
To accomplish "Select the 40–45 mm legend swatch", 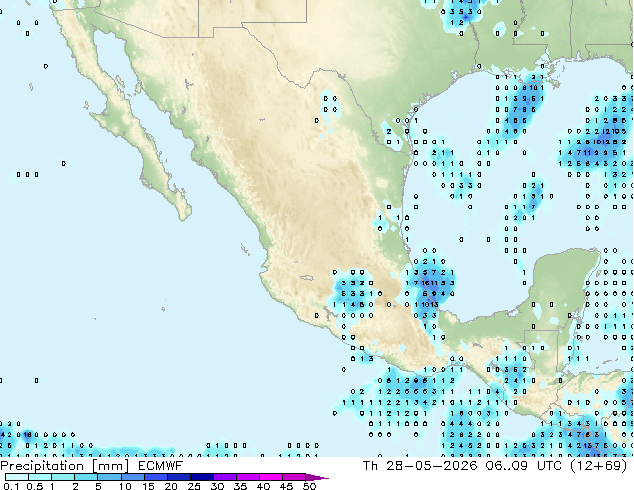I will (x=270, y=477).
